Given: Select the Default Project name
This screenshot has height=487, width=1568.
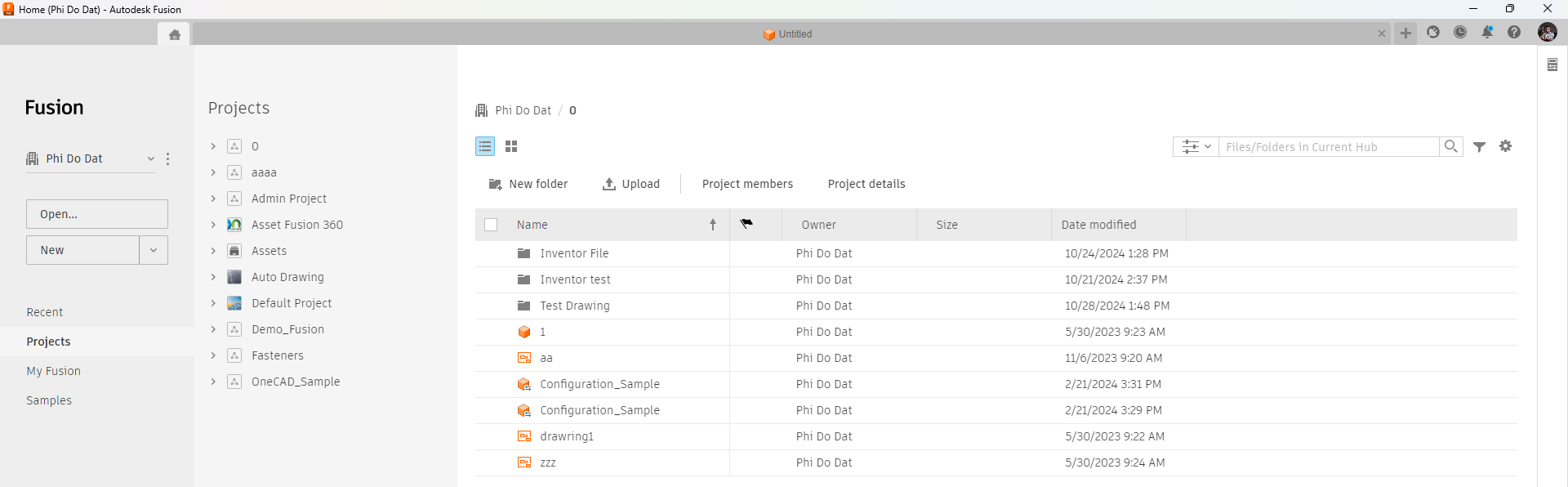Looking at the screenshot, I should pyautogui.click(x=292, y=303).
